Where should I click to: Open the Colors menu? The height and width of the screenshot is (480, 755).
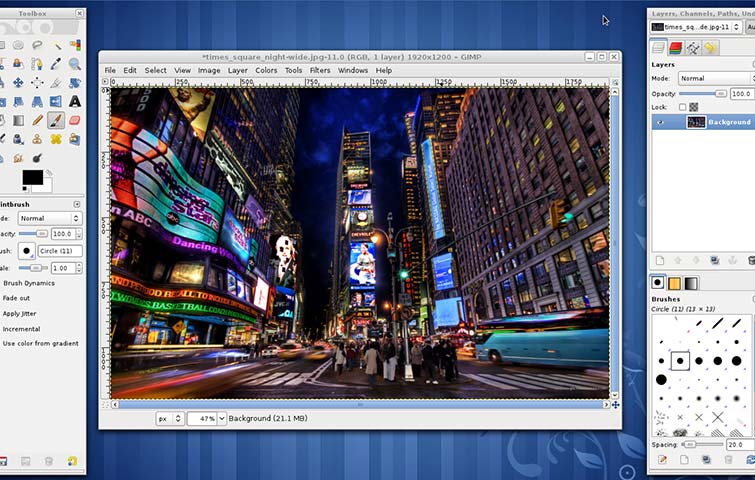[x=266, y=70]
